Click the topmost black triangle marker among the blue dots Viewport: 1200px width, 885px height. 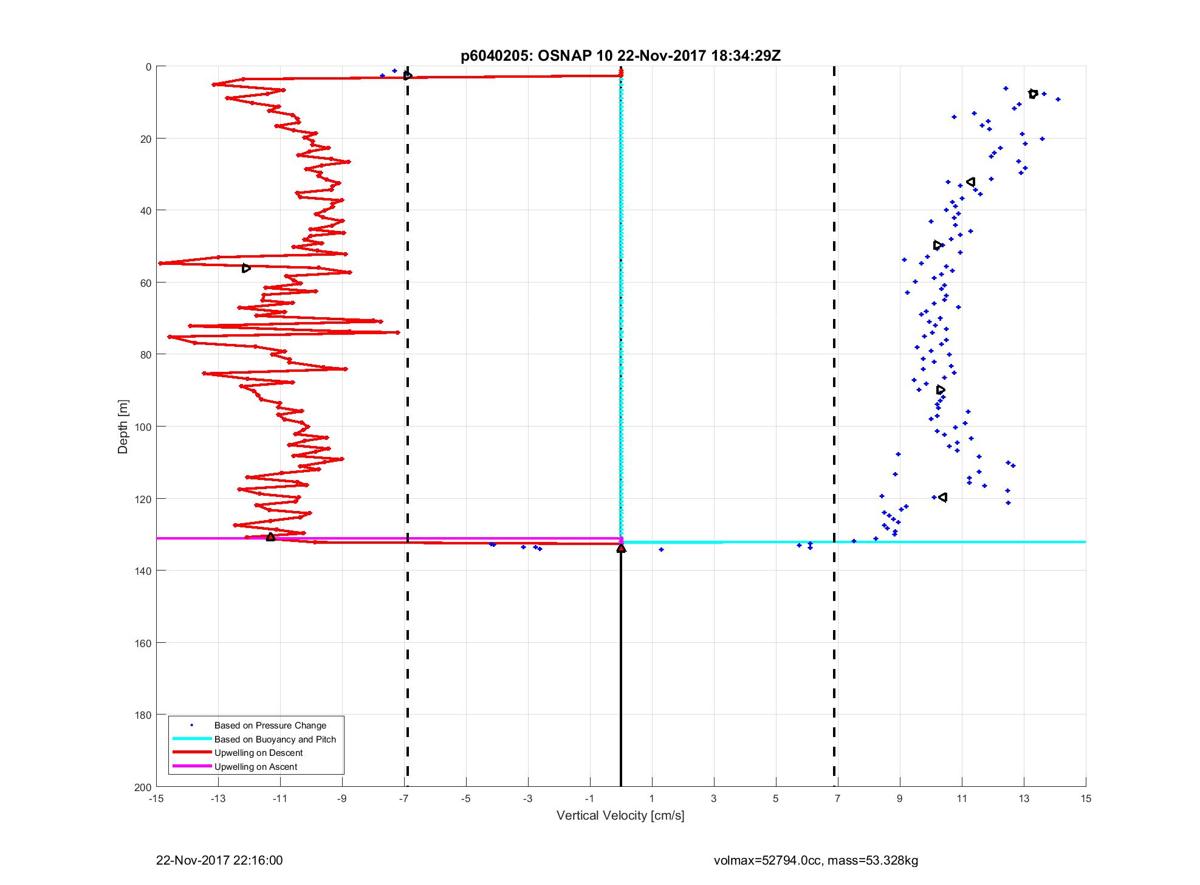(x=1033, y=94)
